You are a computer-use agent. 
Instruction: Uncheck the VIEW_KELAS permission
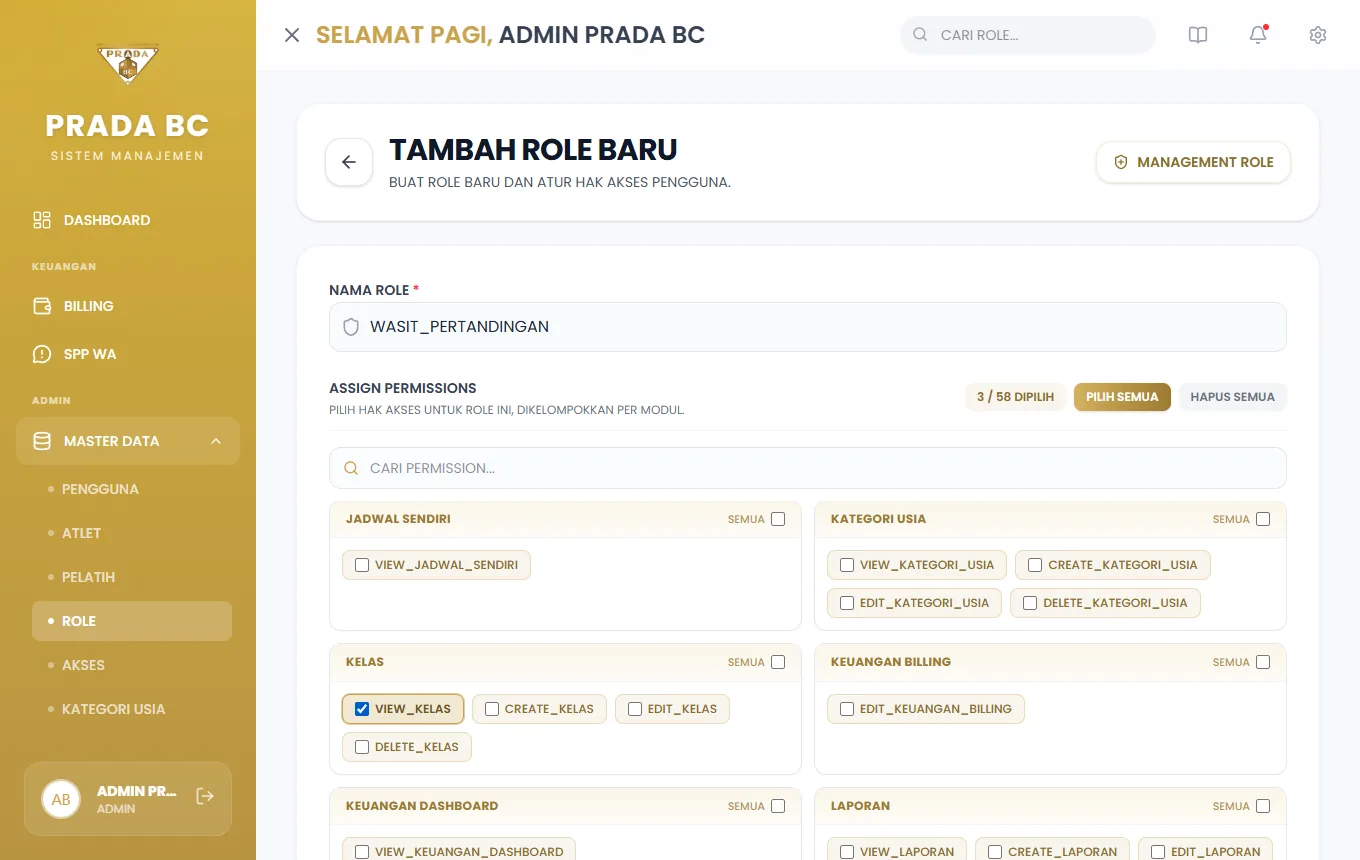pos(362,709)
